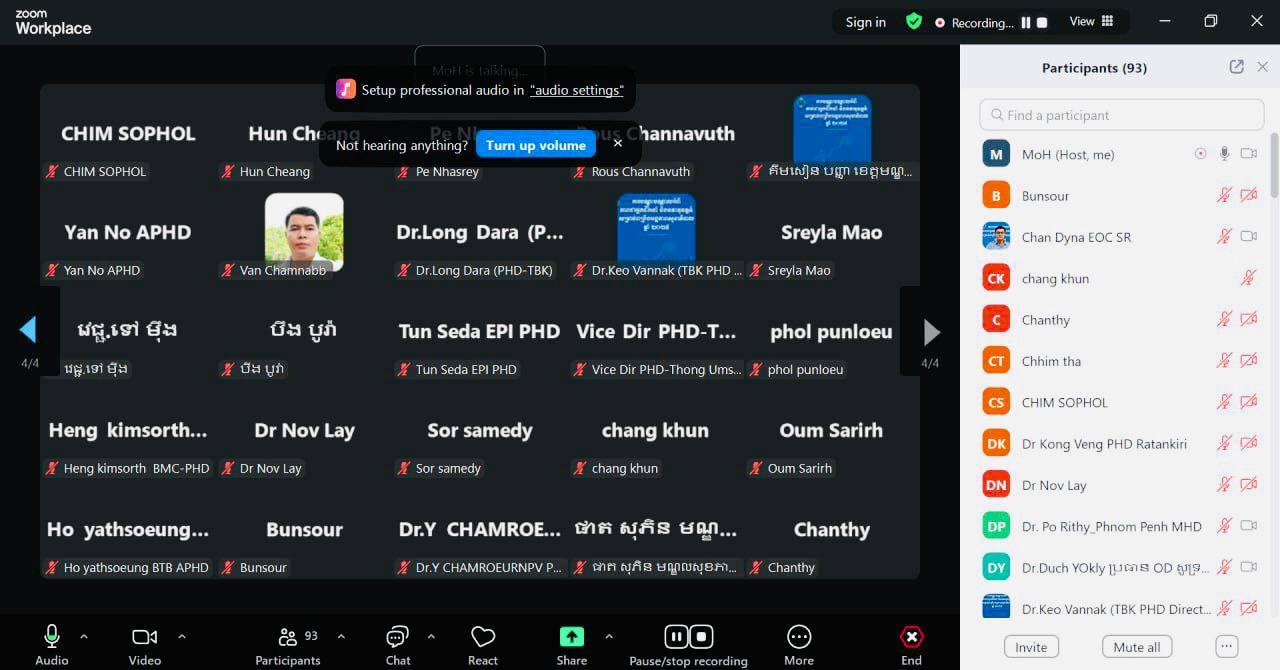Toggle CHIM SOPHOL's muted mic in list
1280x670 pixels.
coord(1224,402)
